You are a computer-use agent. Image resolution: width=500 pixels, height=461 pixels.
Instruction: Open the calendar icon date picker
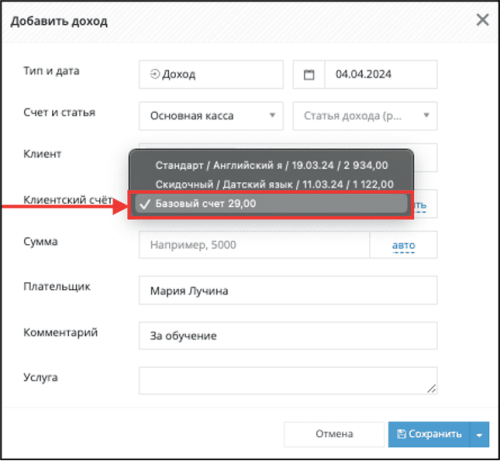point(309,75)
